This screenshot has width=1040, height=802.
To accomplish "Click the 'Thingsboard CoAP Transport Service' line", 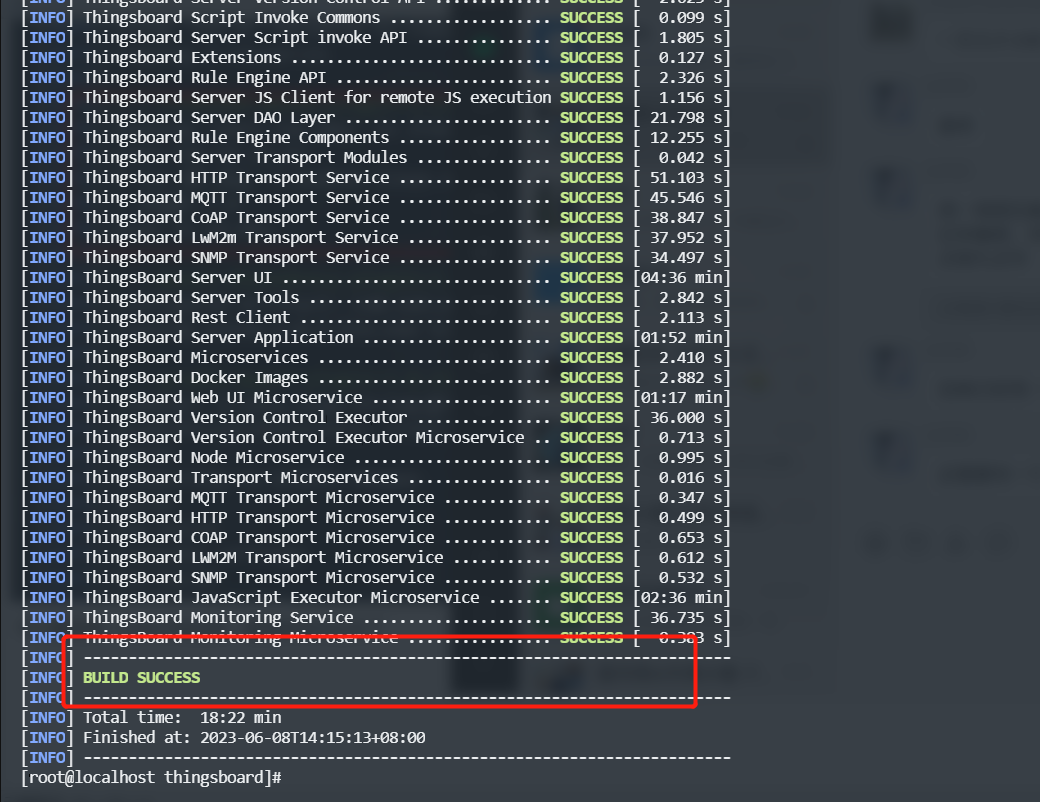I will [375, 218].
